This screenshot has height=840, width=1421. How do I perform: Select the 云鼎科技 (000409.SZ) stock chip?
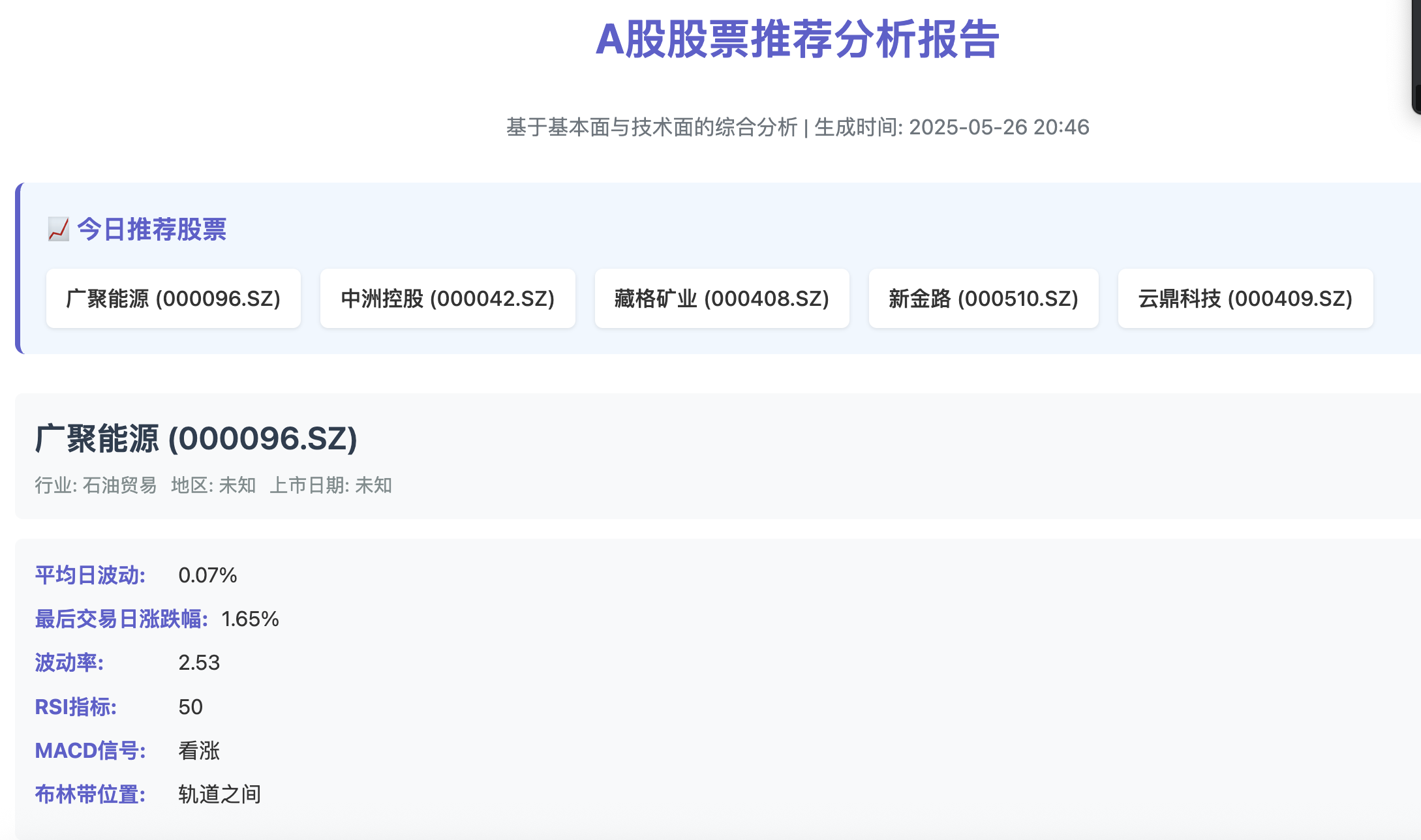pos(1245,299)
